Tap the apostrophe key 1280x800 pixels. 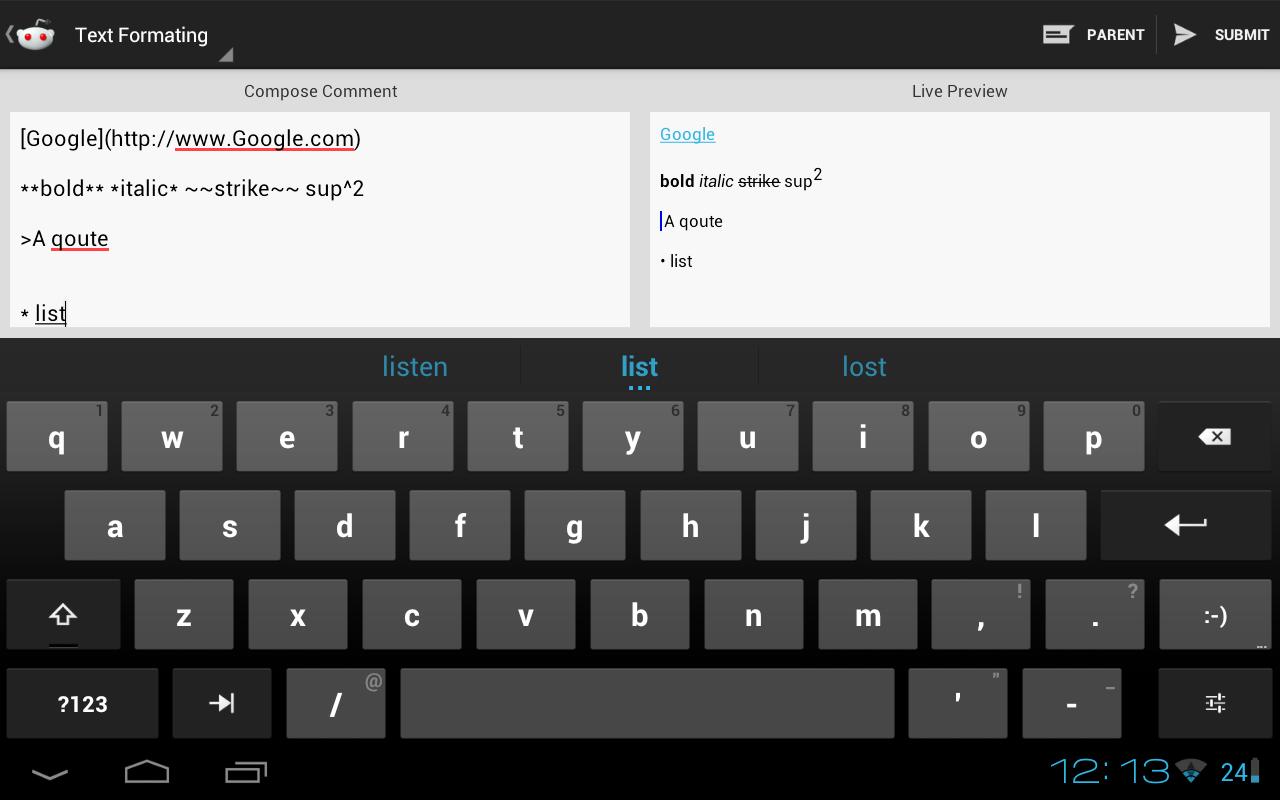pos(958,704)
